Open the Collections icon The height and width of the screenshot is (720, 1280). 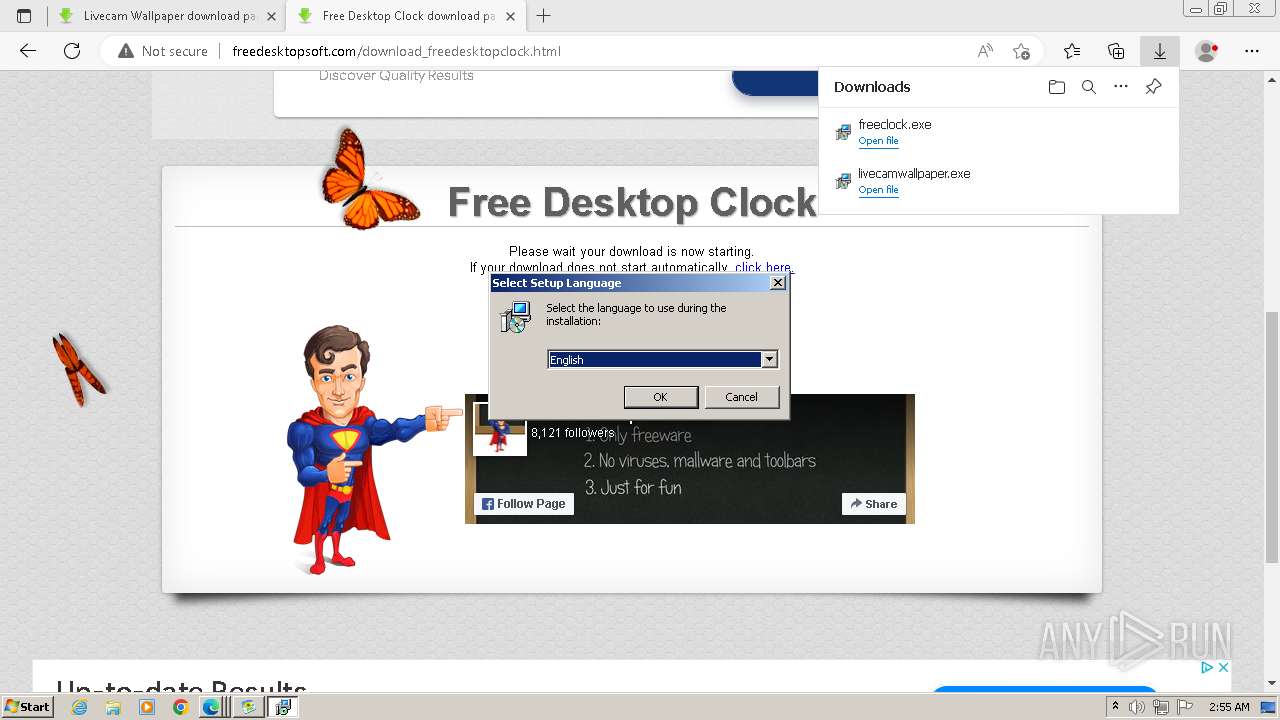pyautogui.click(x=1116, y=51)
